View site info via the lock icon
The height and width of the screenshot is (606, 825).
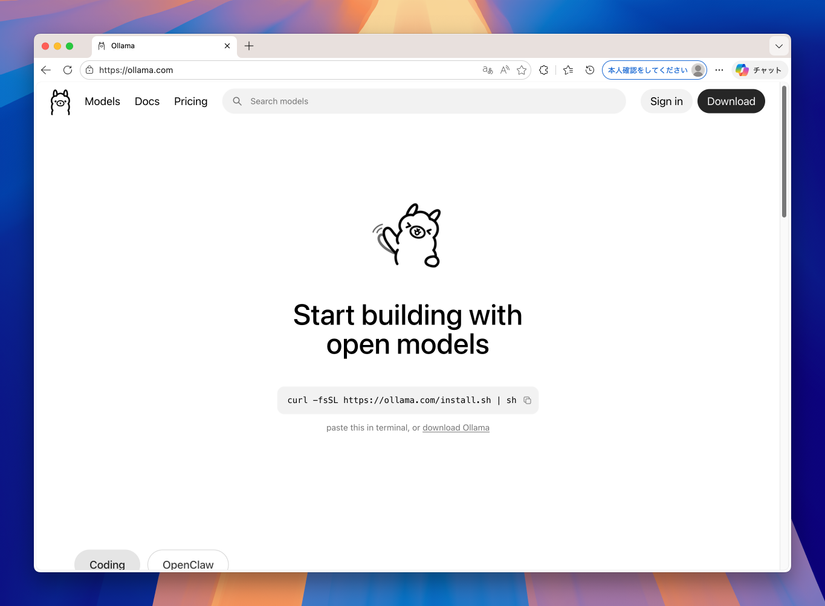pyautogui.click(x=89, y=70)
